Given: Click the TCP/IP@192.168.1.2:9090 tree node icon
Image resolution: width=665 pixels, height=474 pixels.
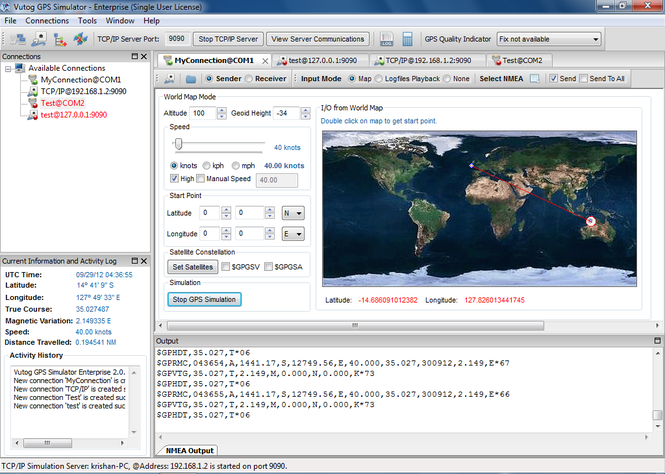Looking at the screenshot, I should [x=33, y=91].
